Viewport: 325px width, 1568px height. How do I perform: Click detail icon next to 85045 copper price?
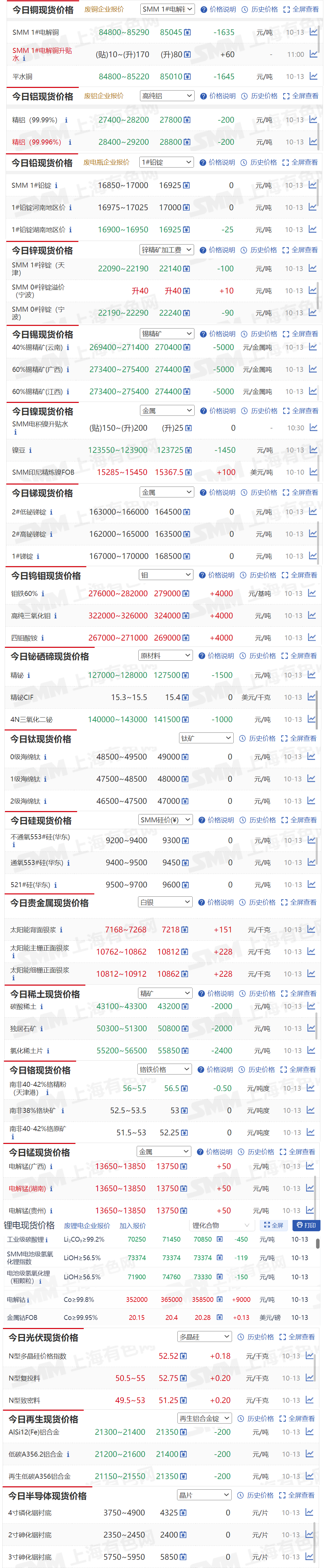tap(187, 33)
